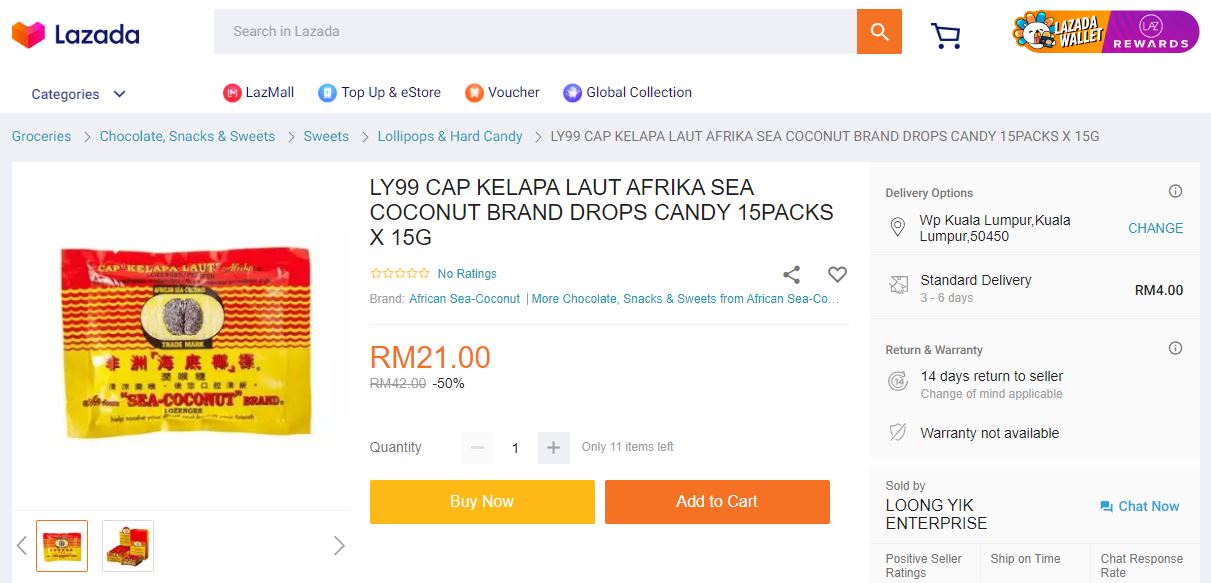Decrease quantity with minus button
1211x583 pixels.
[x=478, y=448]
